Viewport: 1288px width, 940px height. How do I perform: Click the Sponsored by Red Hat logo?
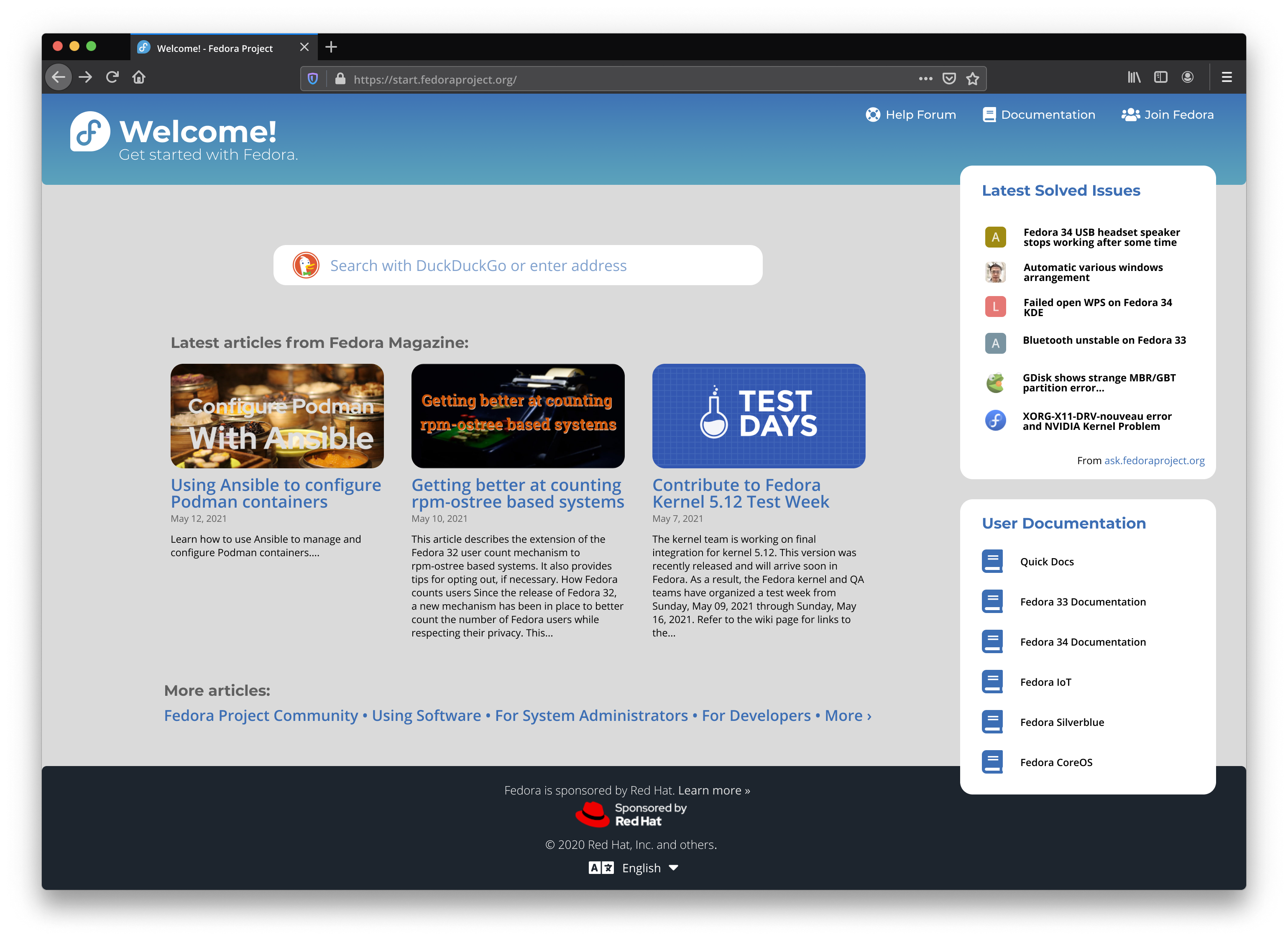coord(631,815)
